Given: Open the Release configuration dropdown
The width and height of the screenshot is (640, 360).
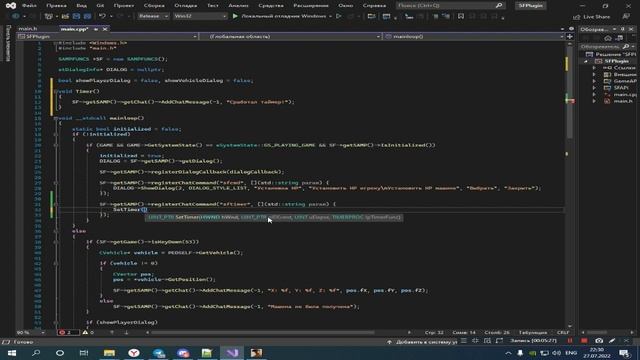Looking at the screenshot, I should click(153, 16).
